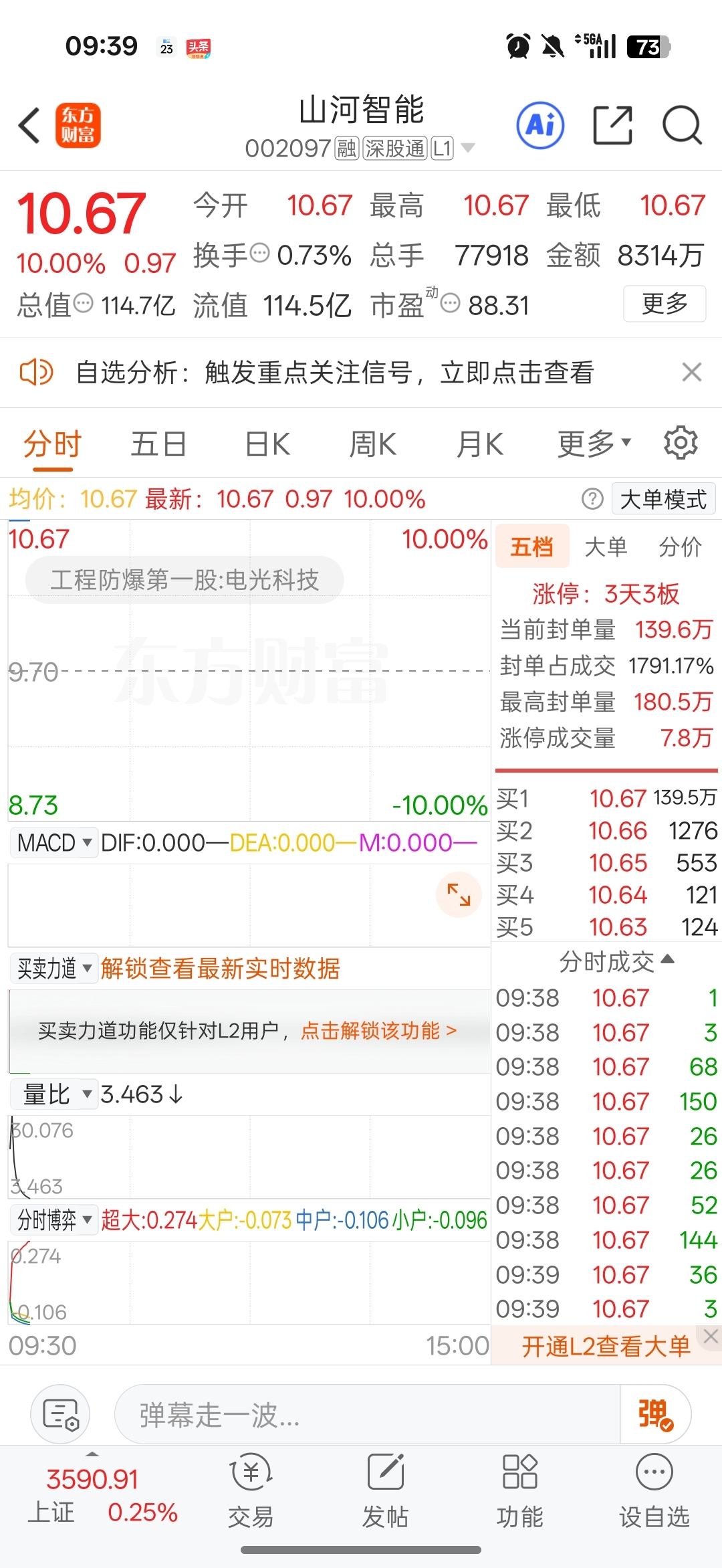This screenshot has height=1568, width=722.
Task: Tap 开通L2查看大单 link
Action: 606,1346
